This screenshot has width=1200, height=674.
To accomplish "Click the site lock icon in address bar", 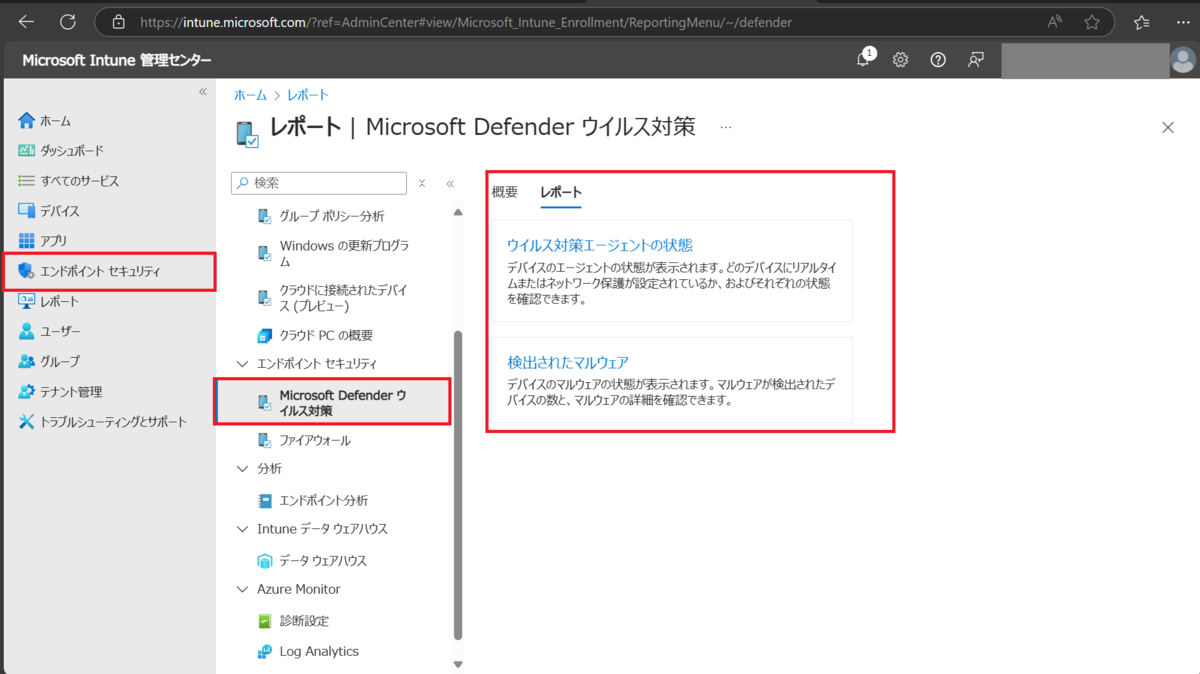I will pyautogui.click(x=119, y=21).
